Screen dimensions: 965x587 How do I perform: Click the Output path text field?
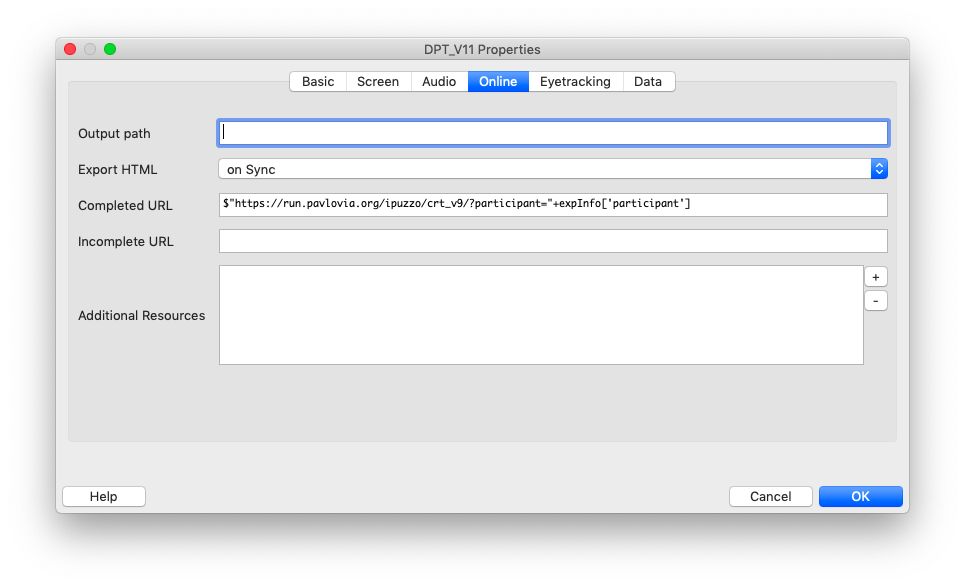pyautogui.click(x=553, y=133)
